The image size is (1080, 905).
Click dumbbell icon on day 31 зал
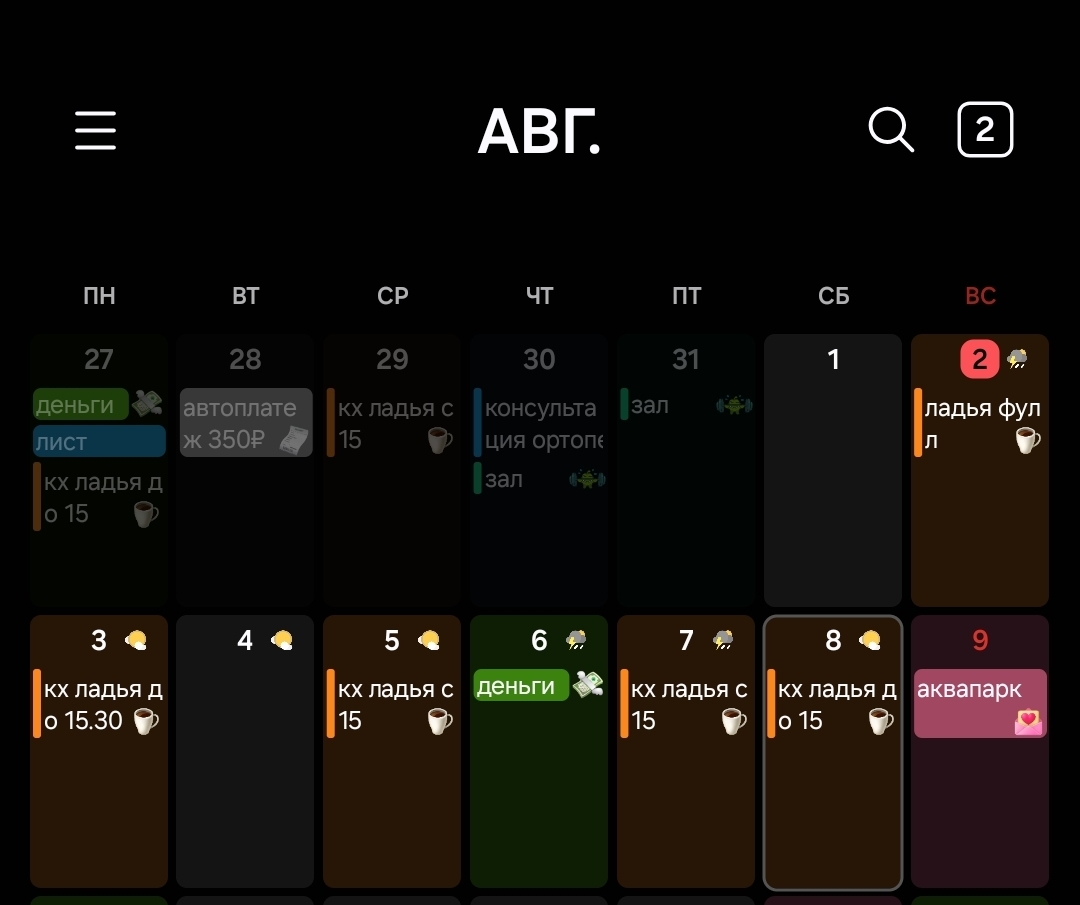[734, 405]
